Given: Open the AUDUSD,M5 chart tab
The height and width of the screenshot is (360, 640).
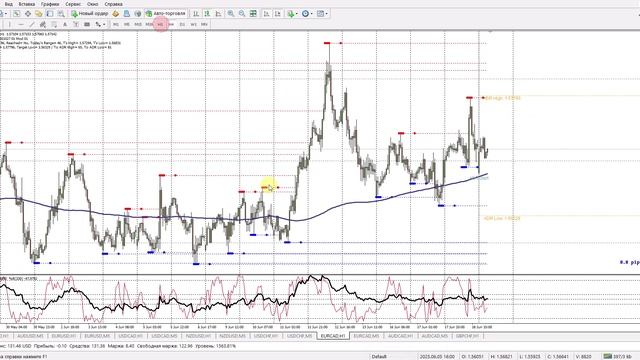Looking at the screenshot, I should [x=30, y=336].
